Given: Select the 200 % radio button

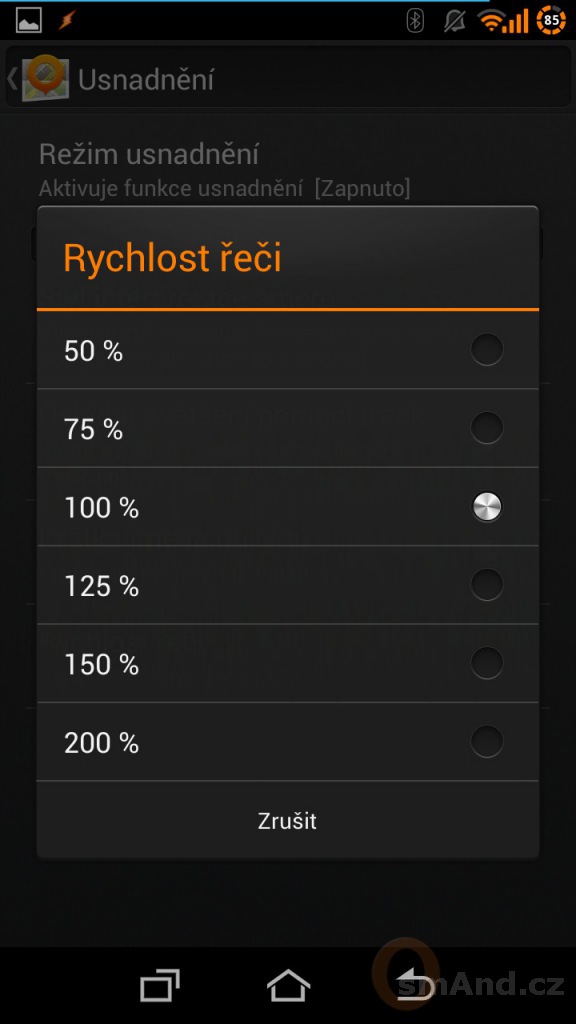Looking at the screenshot, I should 487,741.
